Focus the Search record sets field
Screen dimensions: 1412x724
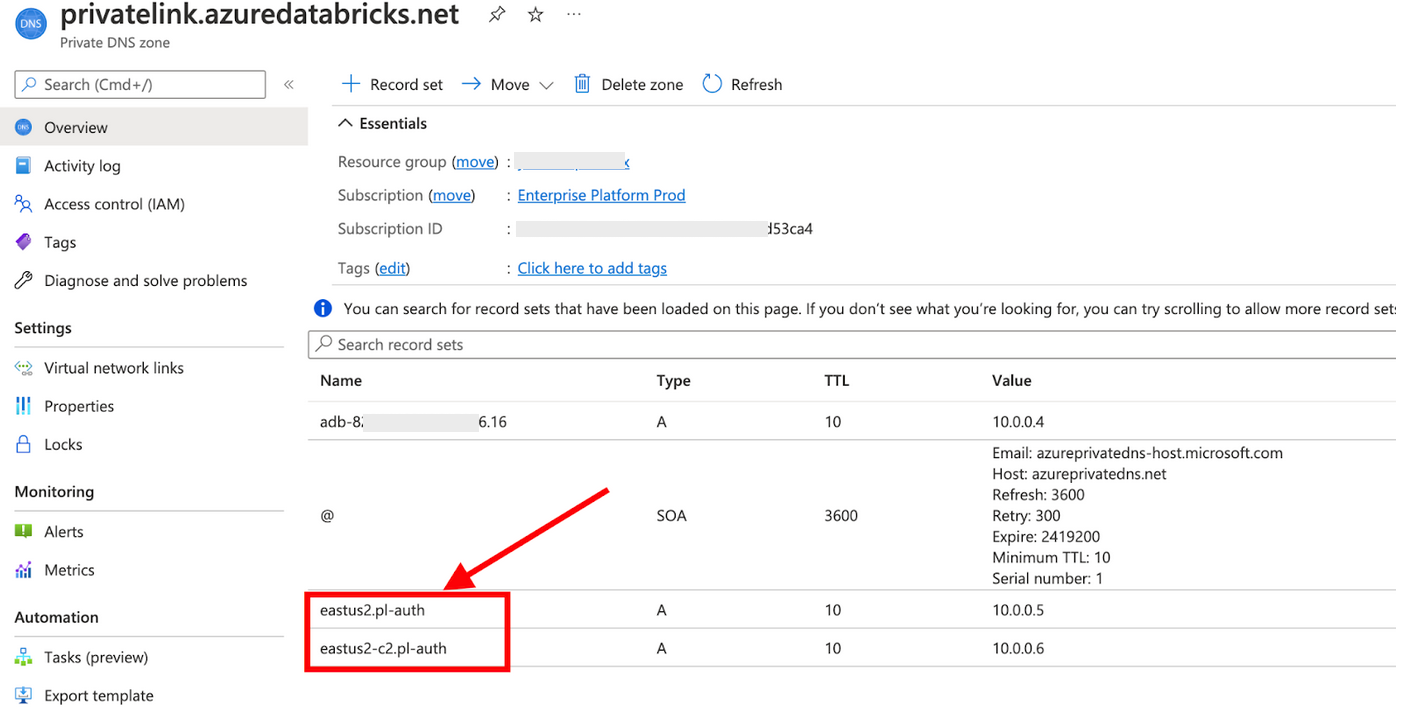[x=850, y=344]
